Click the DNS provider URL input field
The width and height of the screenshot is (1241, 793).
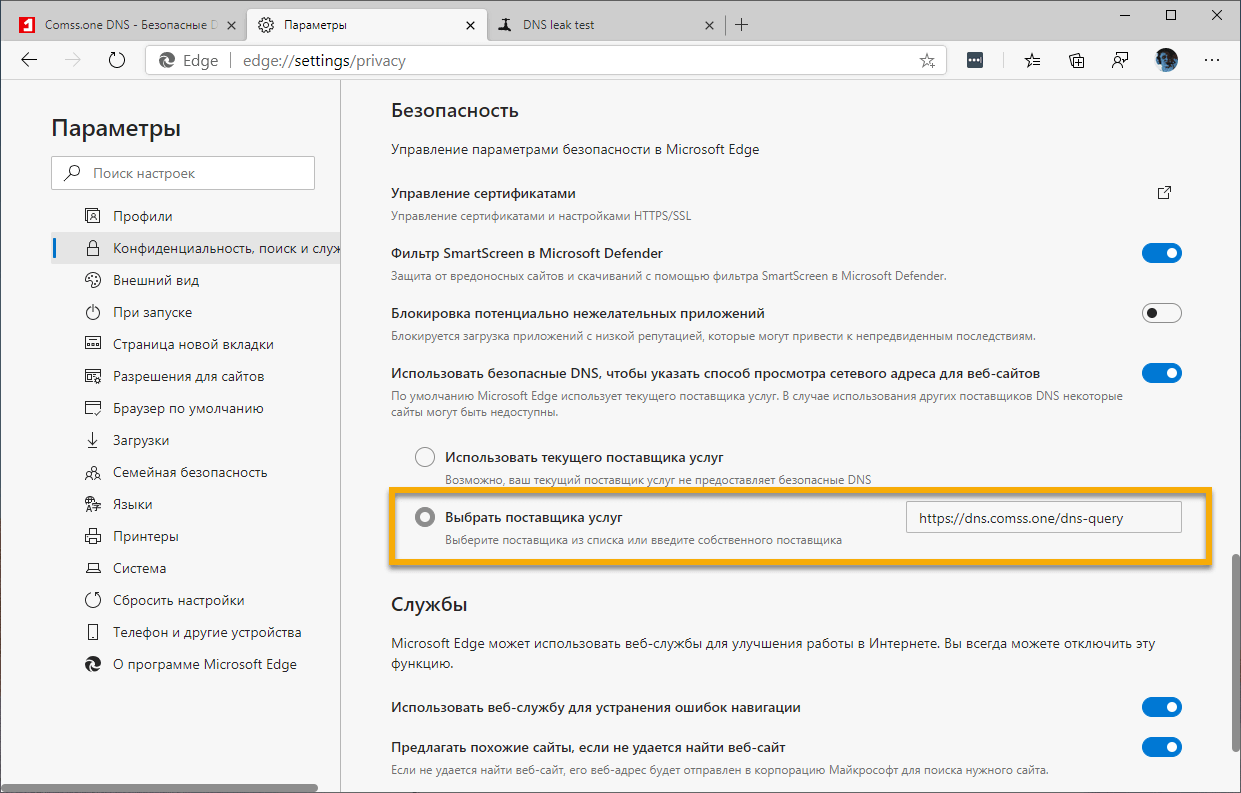point(1043,518)
